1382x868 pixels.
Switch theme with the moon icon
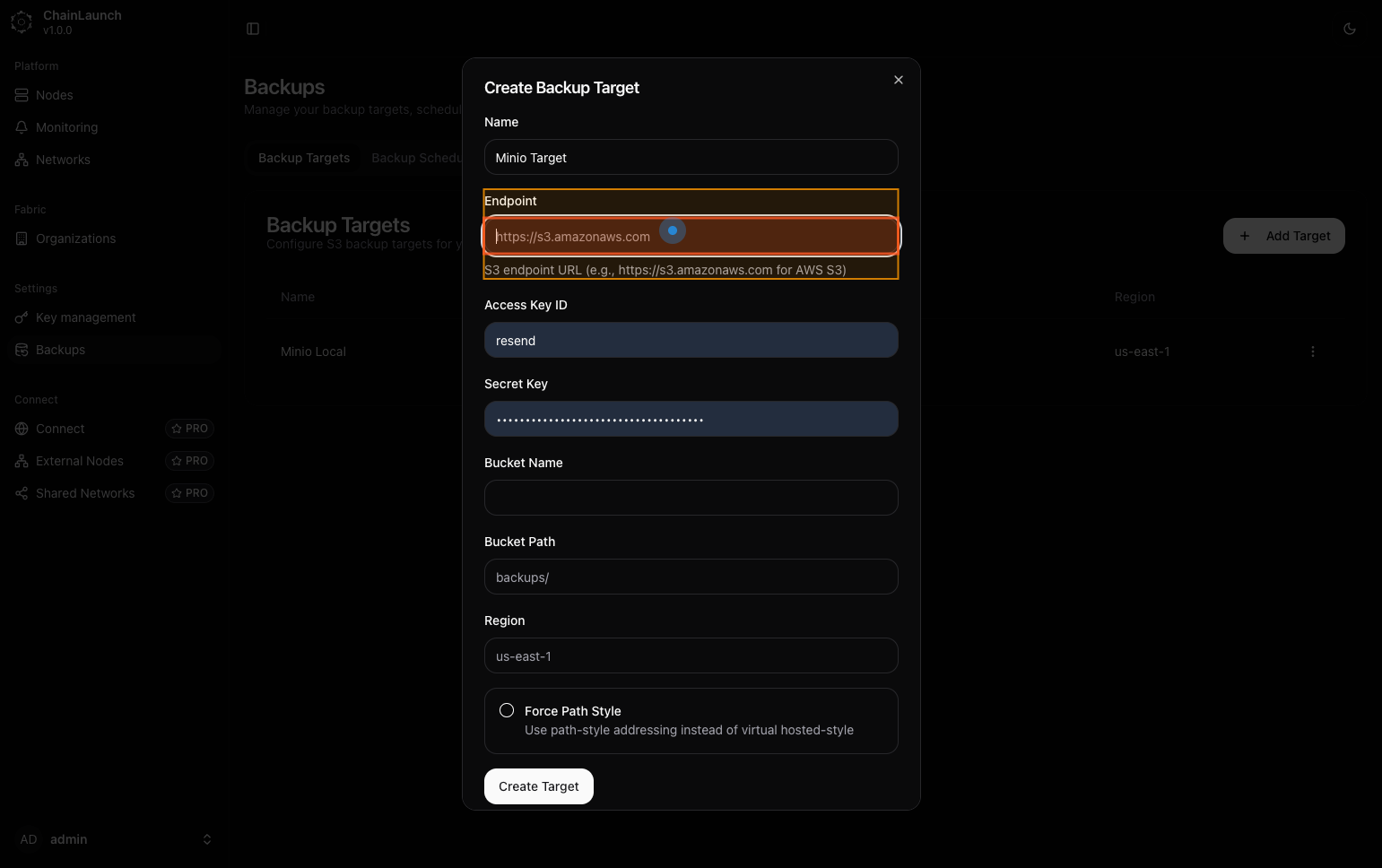pyautogui.click(x=1349, y=29)
